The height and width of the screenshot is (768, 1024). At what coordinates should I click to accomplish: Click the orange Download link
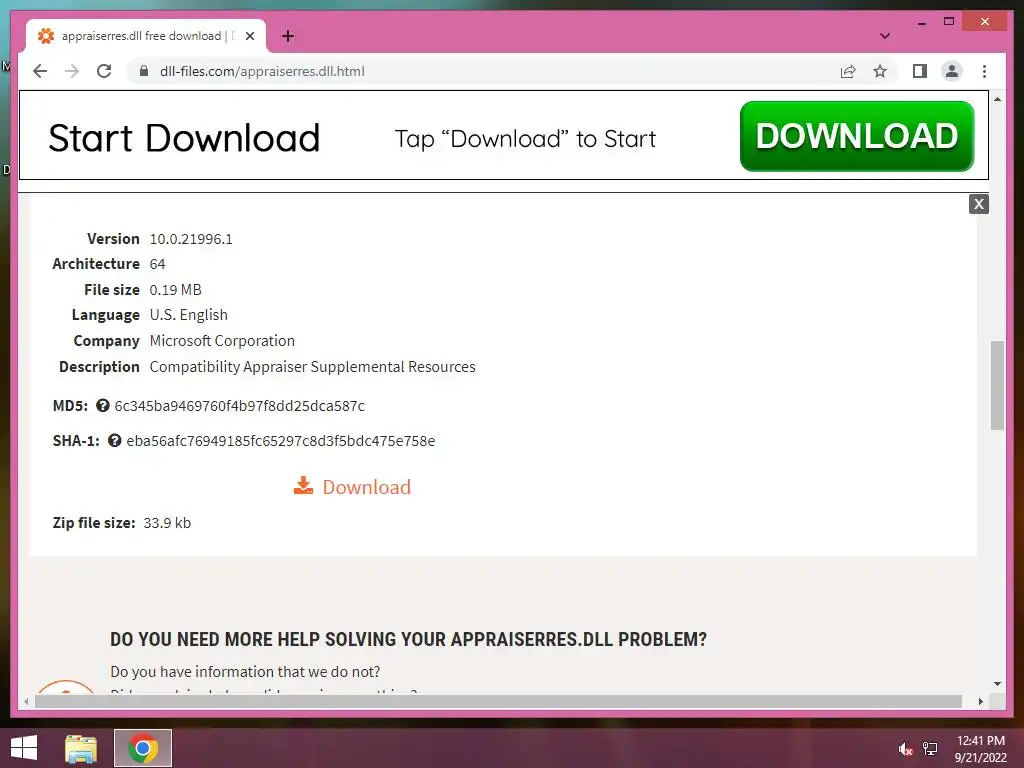click(x=366, y=487)
